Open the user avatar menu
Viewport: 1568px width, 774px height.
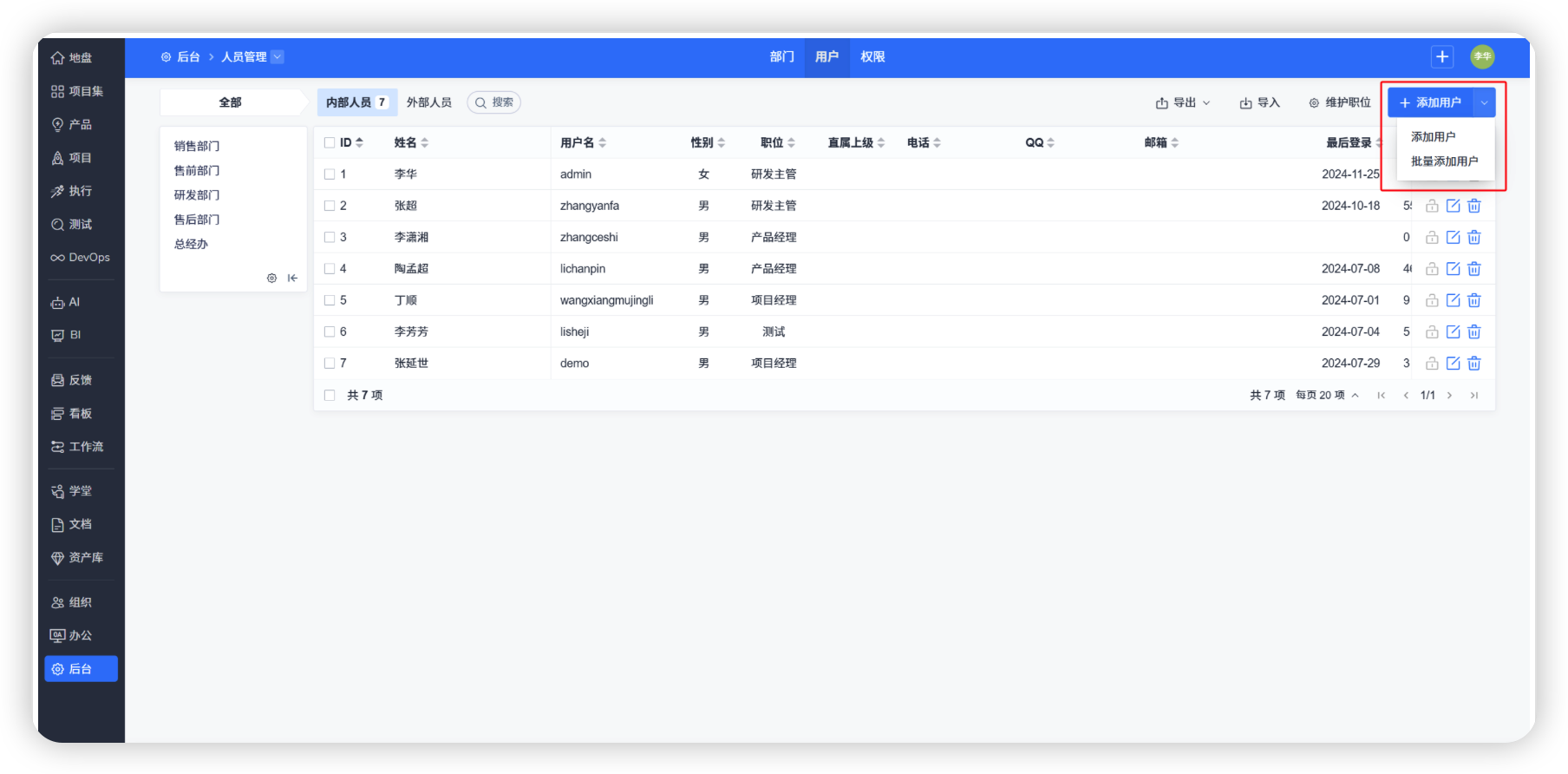(x=1482, y=56)
